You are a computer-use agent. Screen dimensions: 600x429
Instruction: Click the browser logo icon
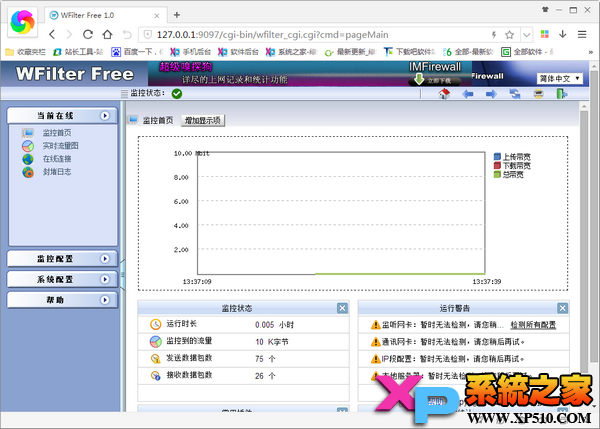coord(23,22)
